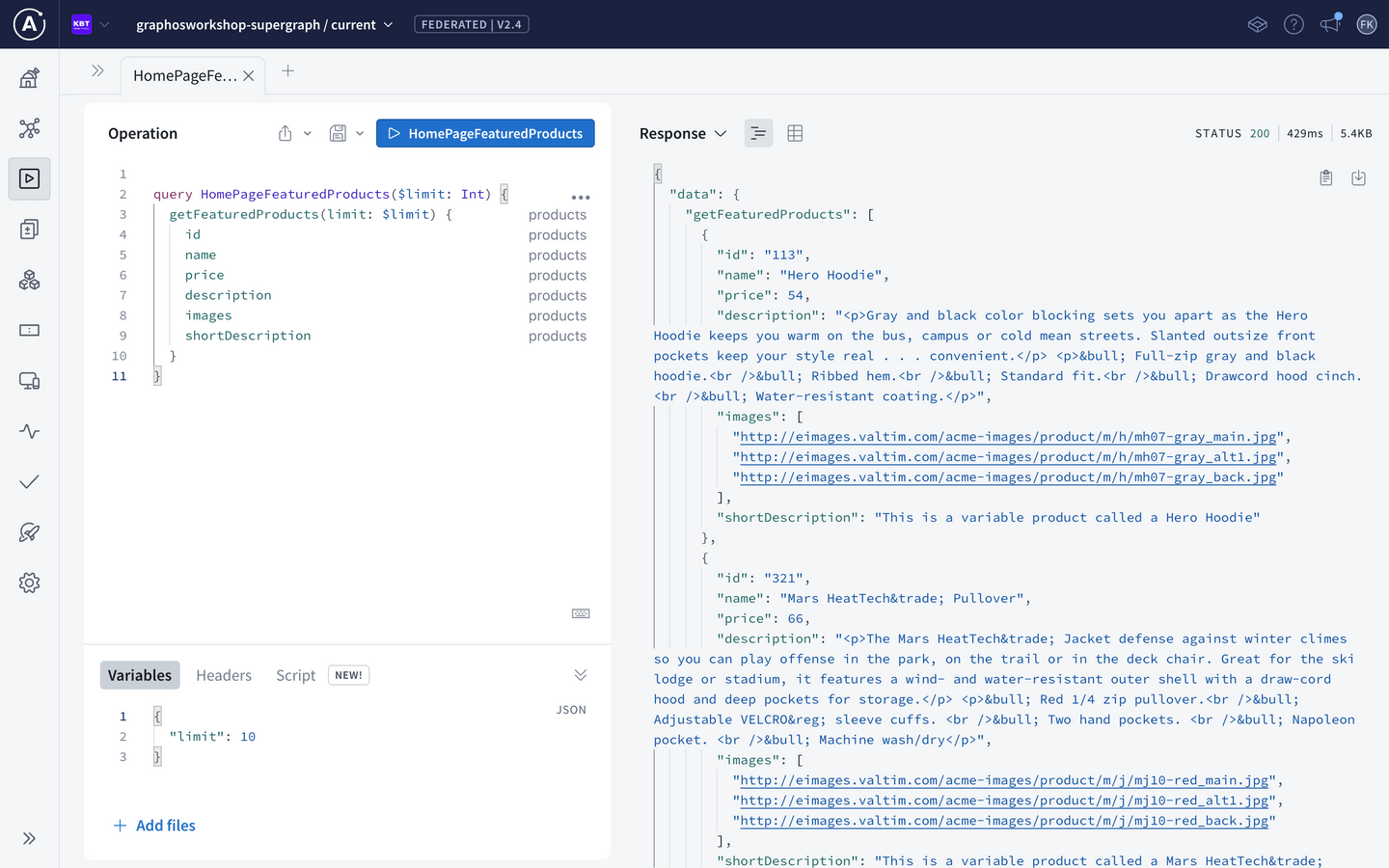This screenshot has height=868, width=1389.
Task: Switch to the Headers tab
Action: pos(224,675)
